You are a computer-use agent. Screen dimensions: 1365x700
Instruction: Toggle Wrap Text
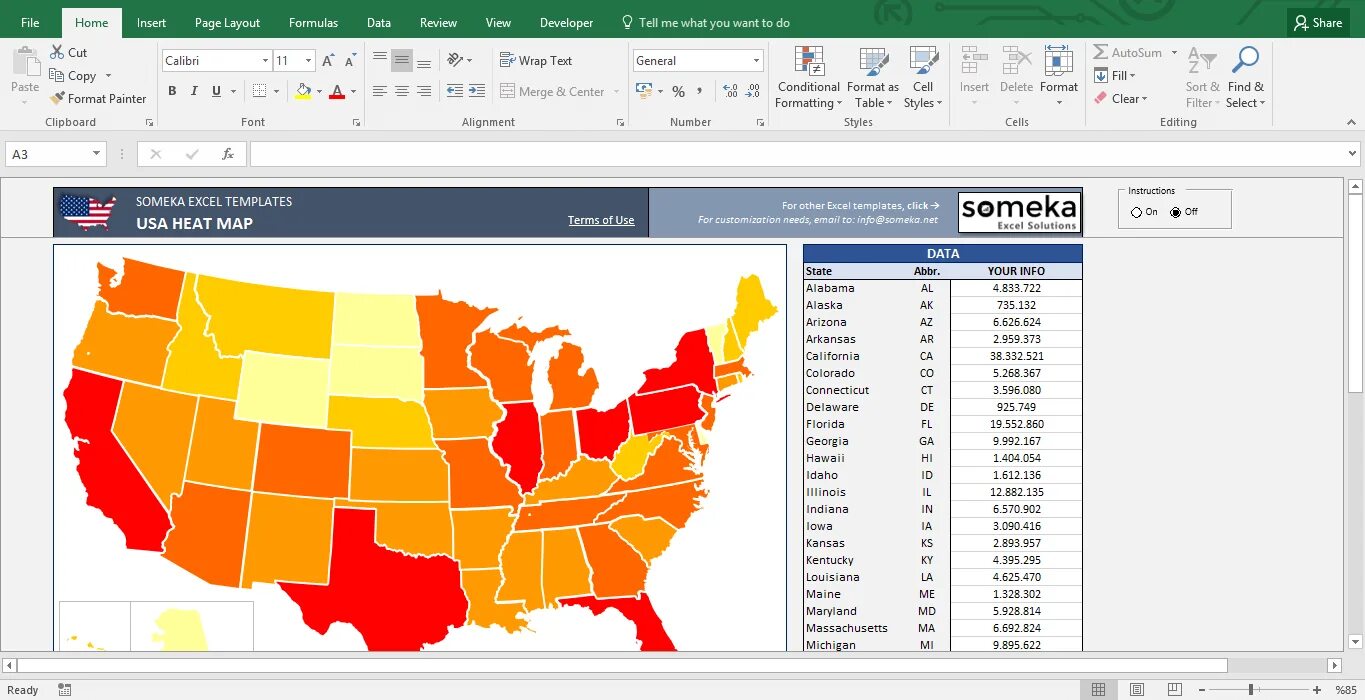pyautogui.click(x=536, y=60)
